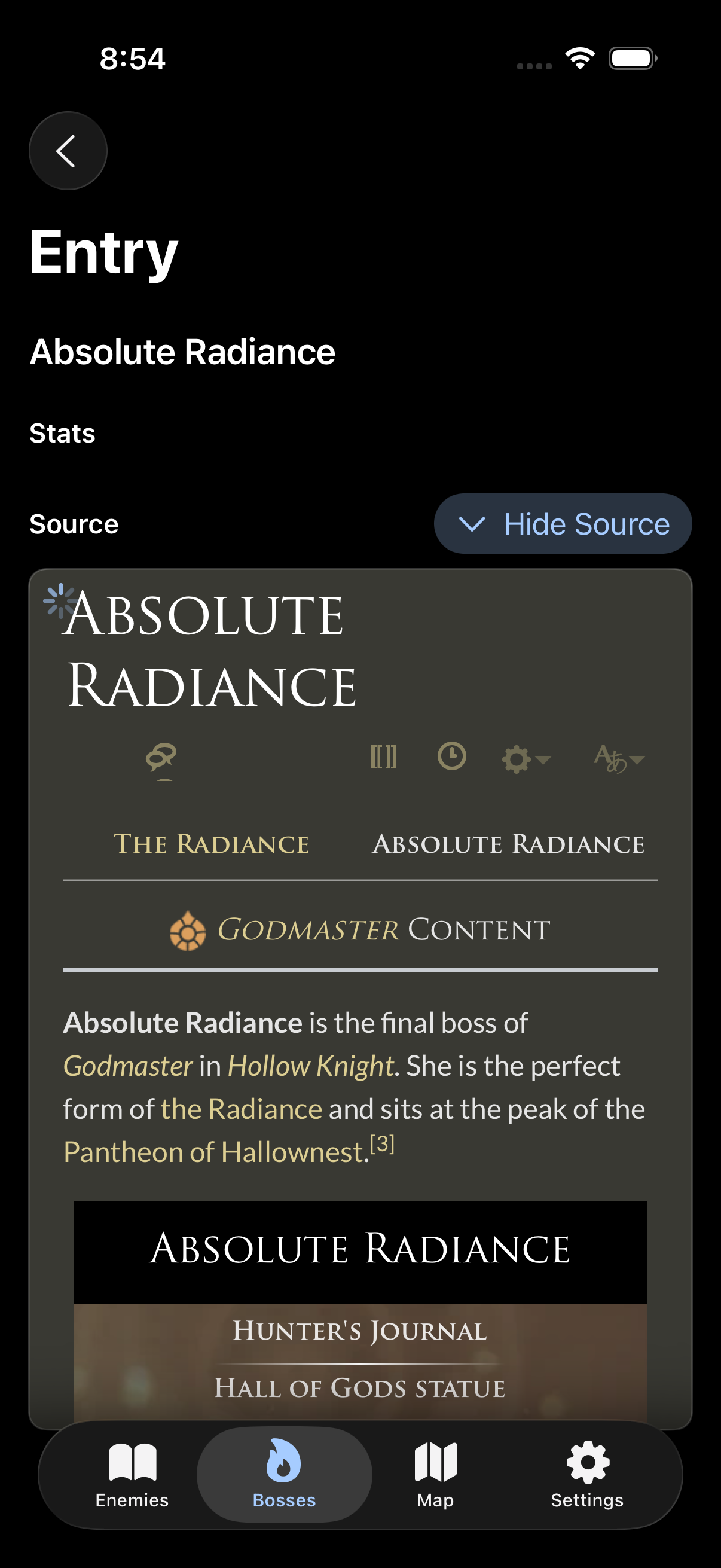Open the Hollow Knight link

tap(311, 1066)
